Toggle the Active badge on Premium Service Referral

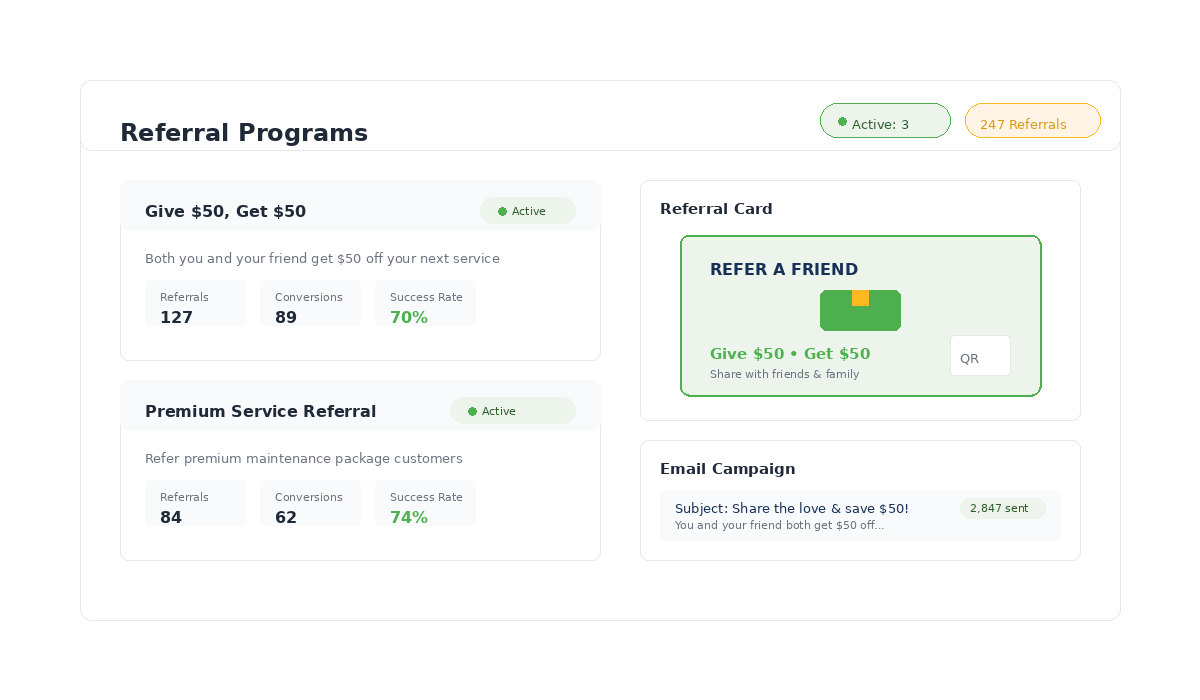(x=512, y=410)
